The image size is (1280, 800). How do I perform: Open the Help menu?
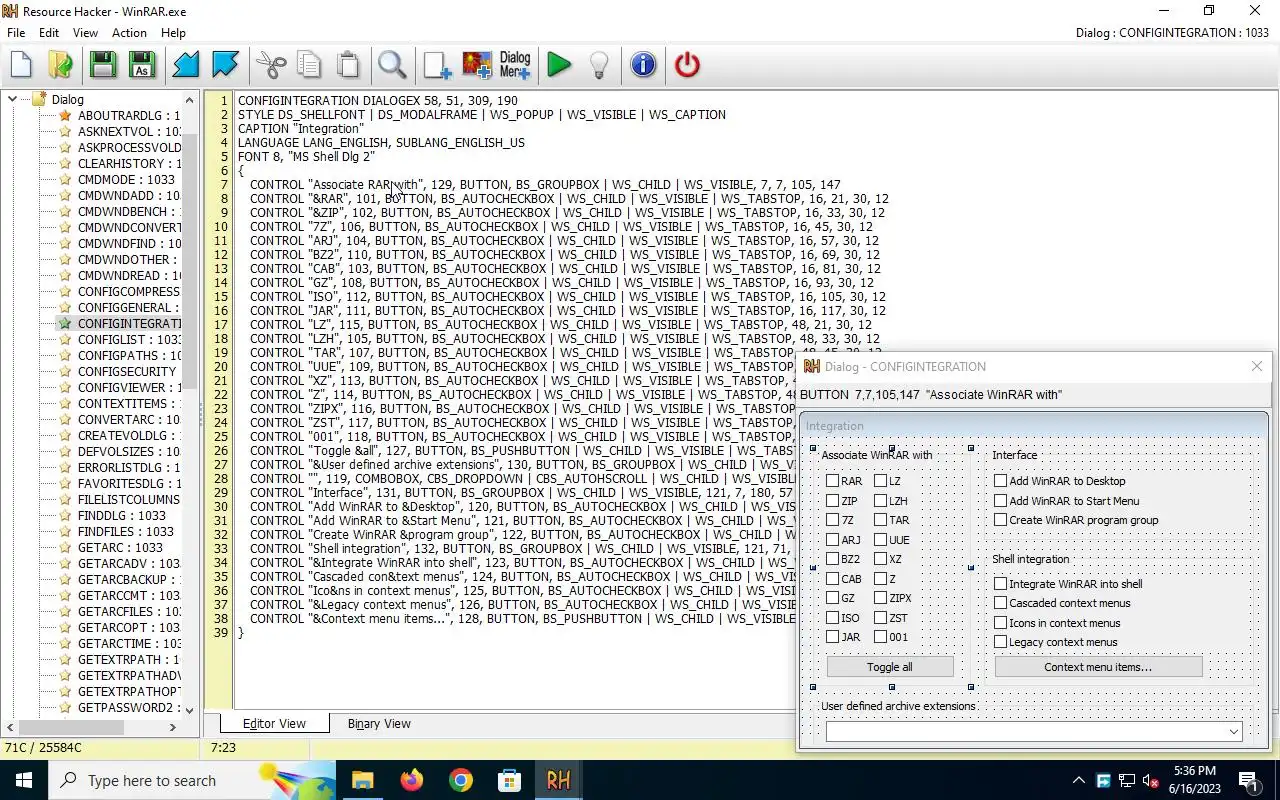173,33
